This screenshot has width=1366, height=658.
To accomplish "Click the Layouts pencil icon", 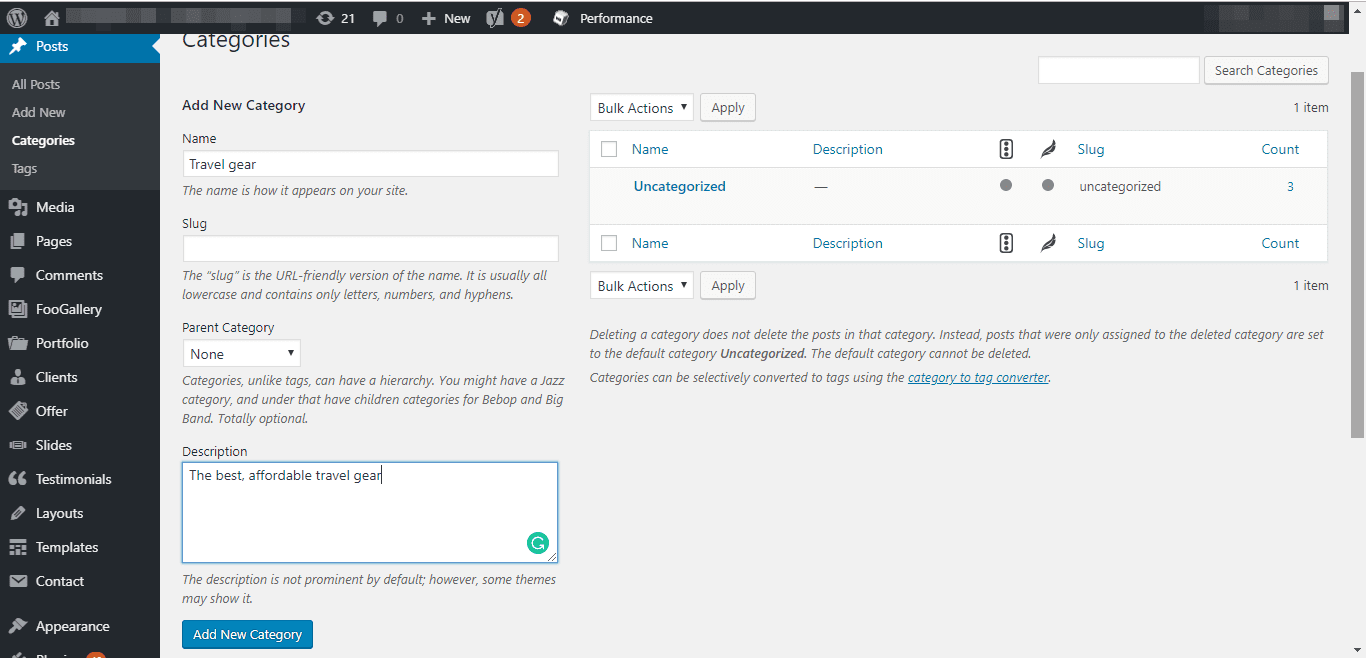I will 17,513.
